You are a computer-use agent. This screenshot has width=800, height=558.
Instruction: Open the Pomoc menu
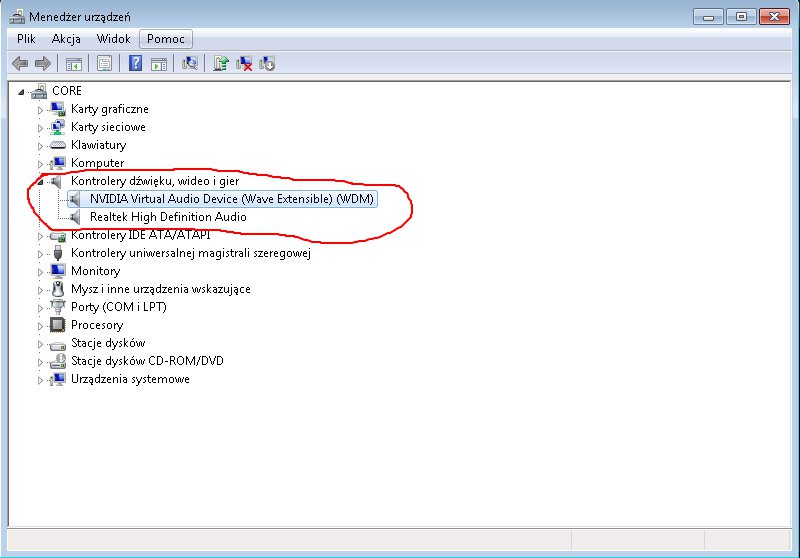(x=166, y=39)
